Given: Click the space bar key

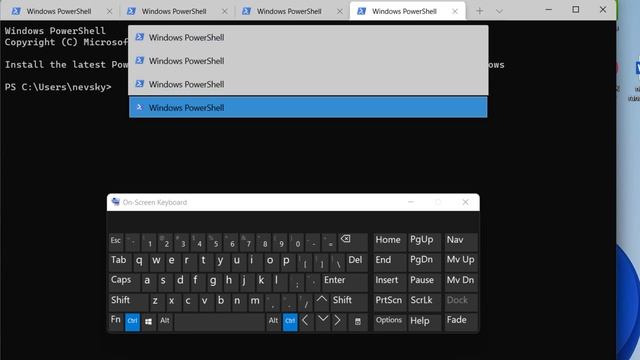Looking at the screenshot, I should 220,322.
